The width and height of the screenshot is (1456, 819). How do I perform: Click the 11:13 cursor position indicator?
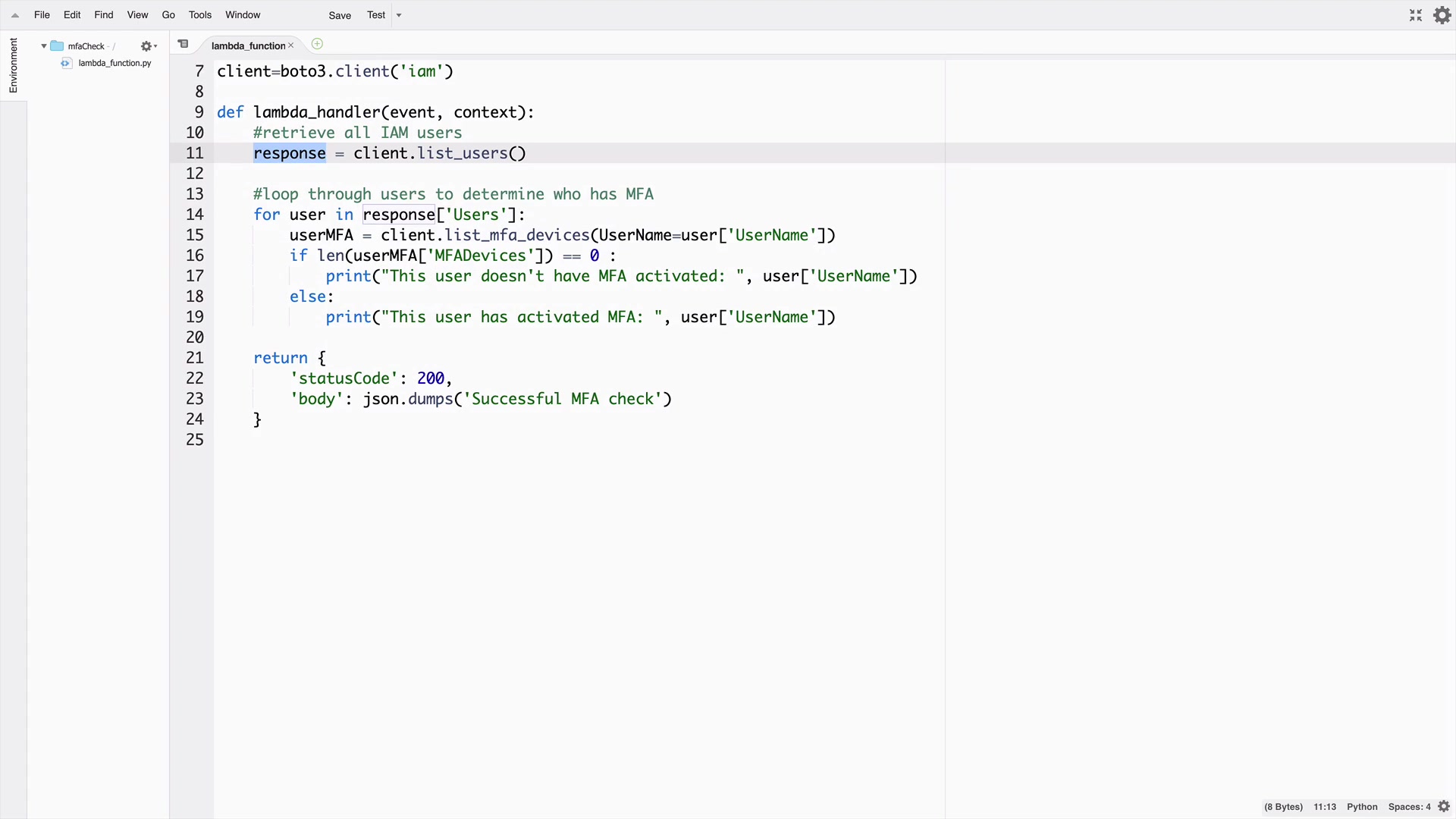tap(1325, 807)
